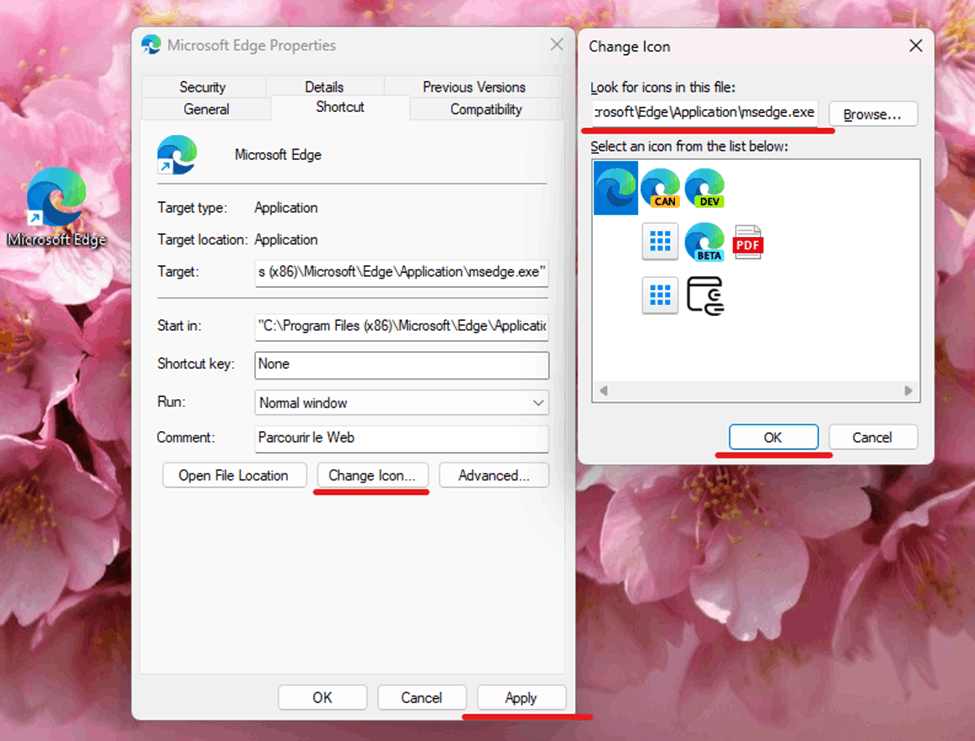Click Apply in Microsoft Edge Properties

click(521, 697)
